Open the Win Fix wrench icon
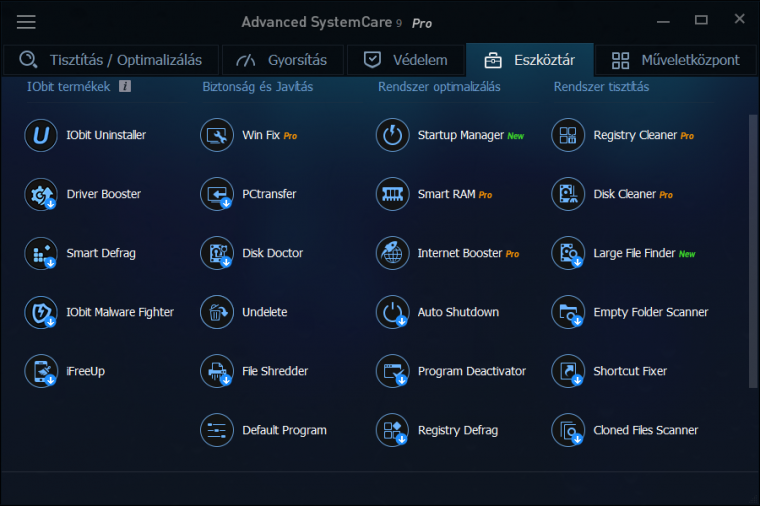The height and width of the screenshot is (506, 760). point(217,135)
